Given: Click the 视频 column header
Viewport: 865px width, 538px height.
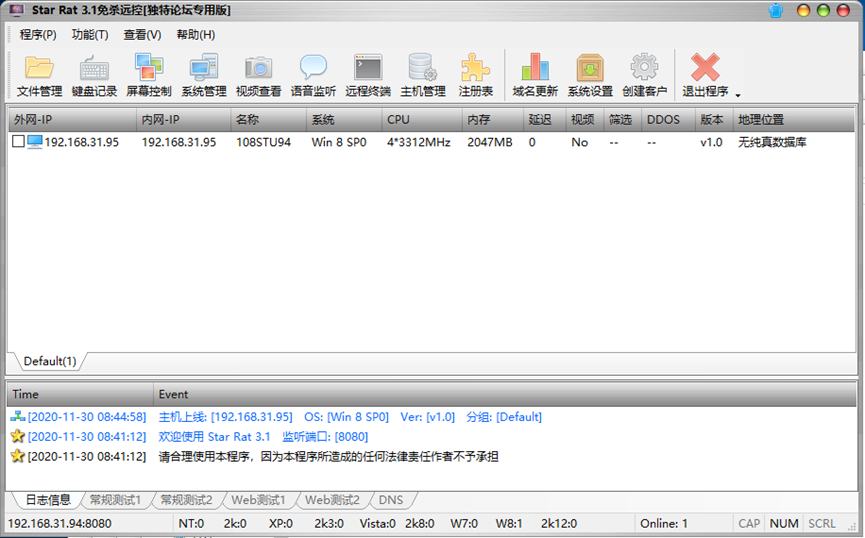Looking at the screenshot, I should click(x=585, y=120).
